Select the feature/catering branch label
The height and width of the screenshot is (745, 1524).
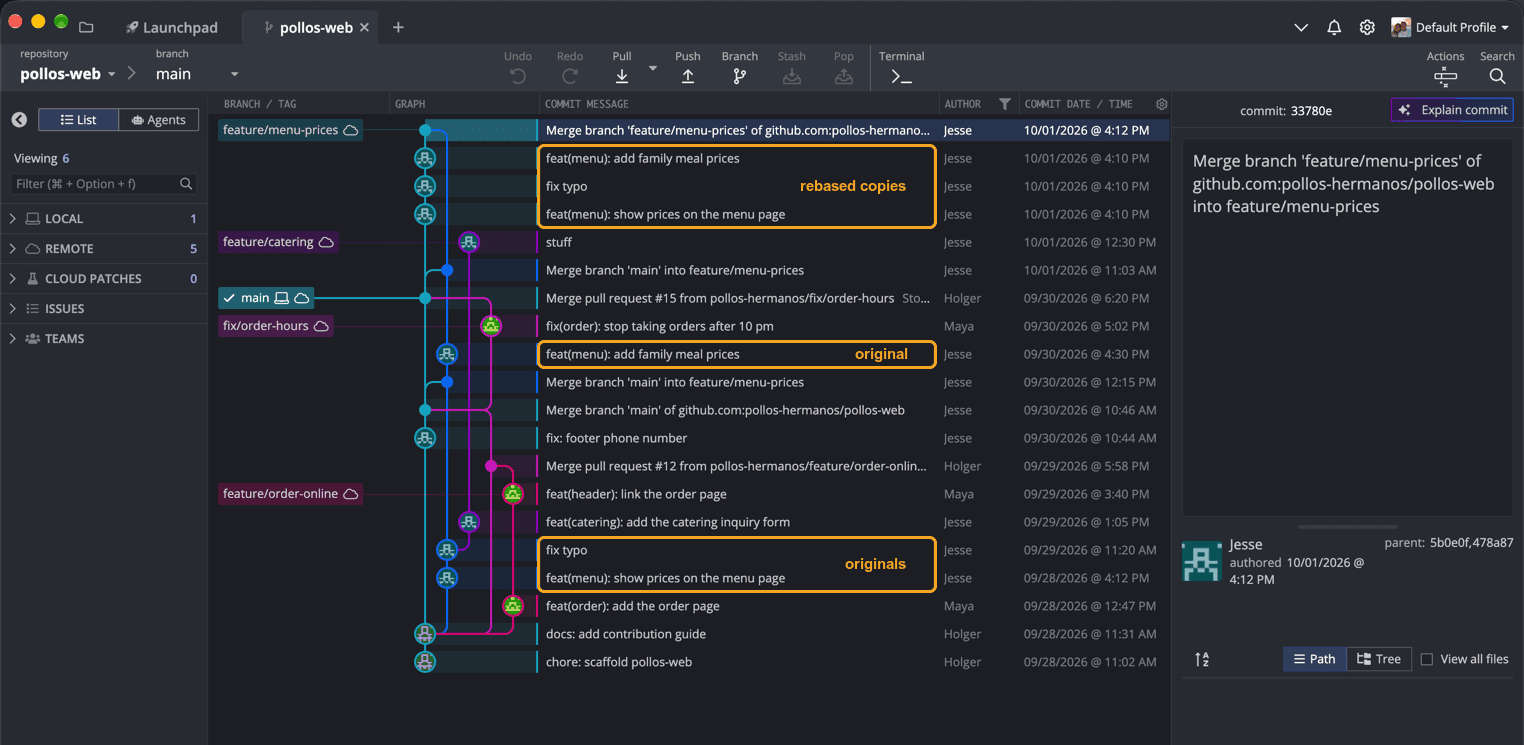[x=278, y=242]
